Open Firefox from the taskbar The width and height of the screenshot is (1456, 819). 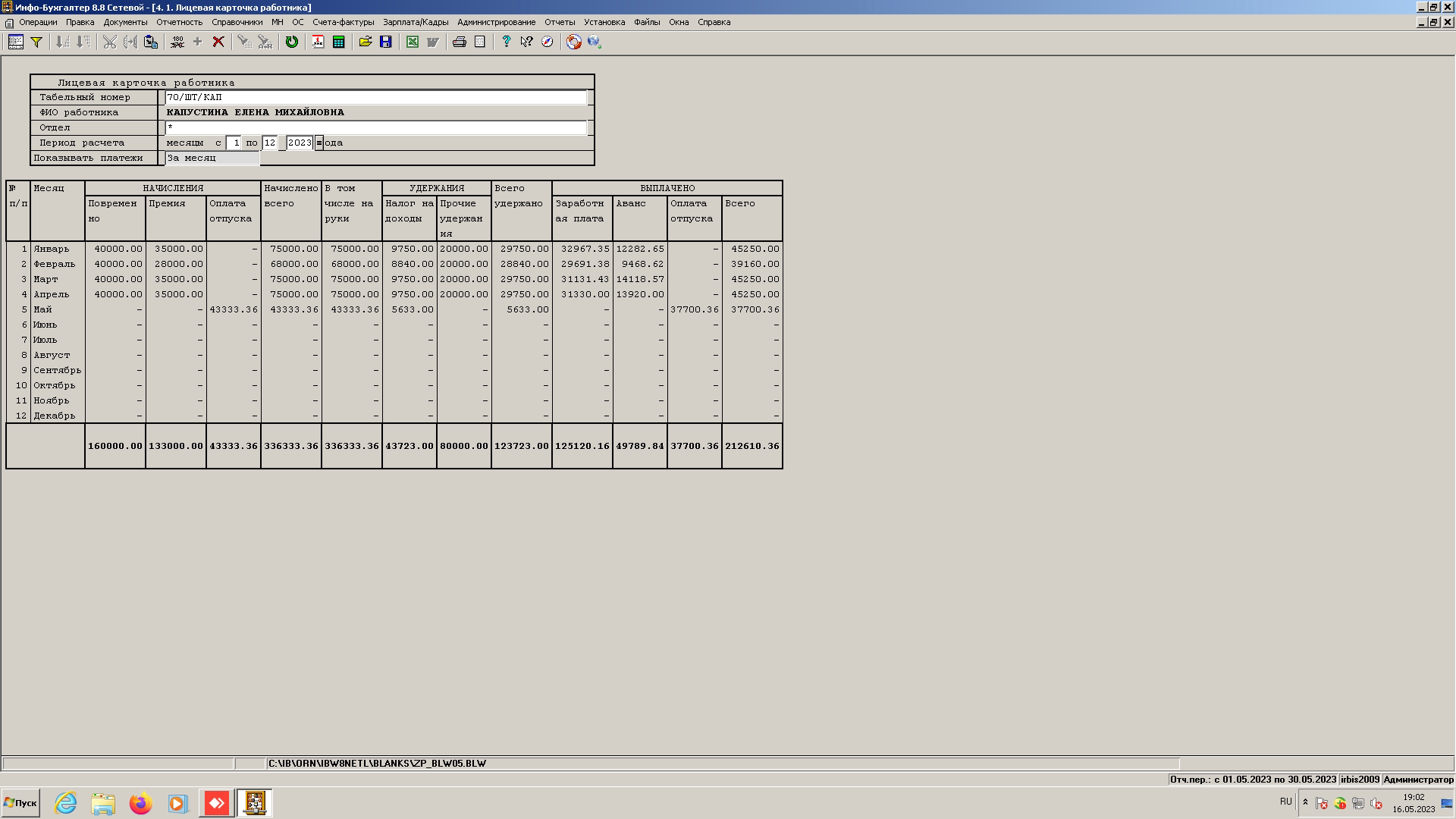pyautogui.click(x=140, y=803)
